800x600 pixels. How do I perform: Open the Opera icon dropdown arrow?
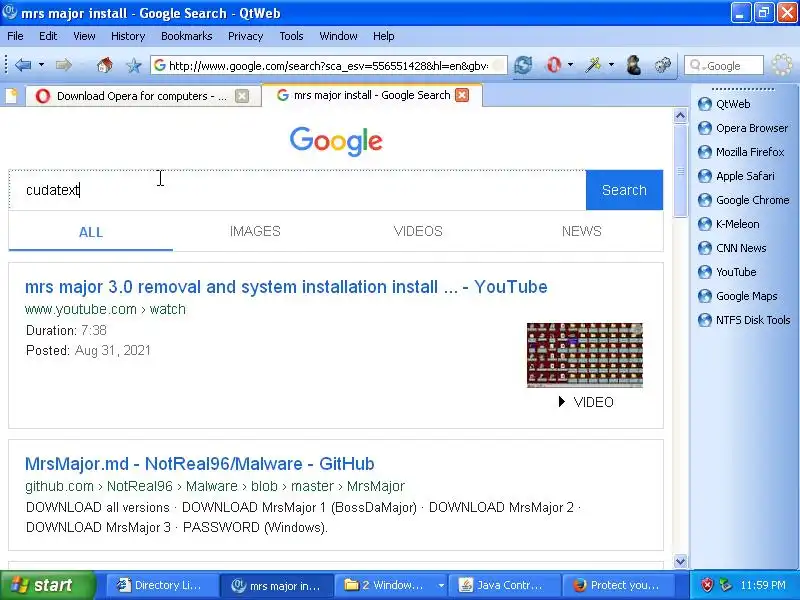tap(570, 65)
